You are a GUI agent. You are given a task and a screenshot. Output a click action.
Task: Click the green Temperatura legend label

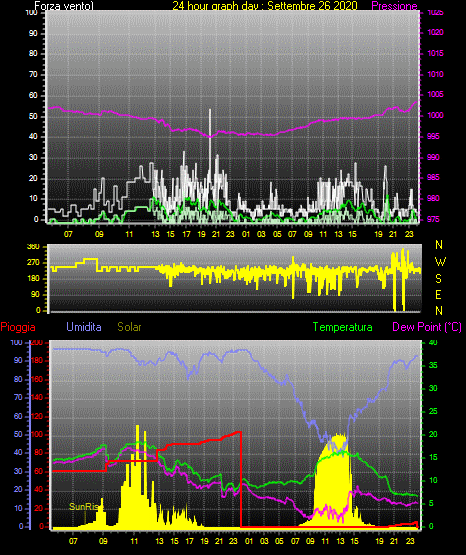[x=343, y=327]
